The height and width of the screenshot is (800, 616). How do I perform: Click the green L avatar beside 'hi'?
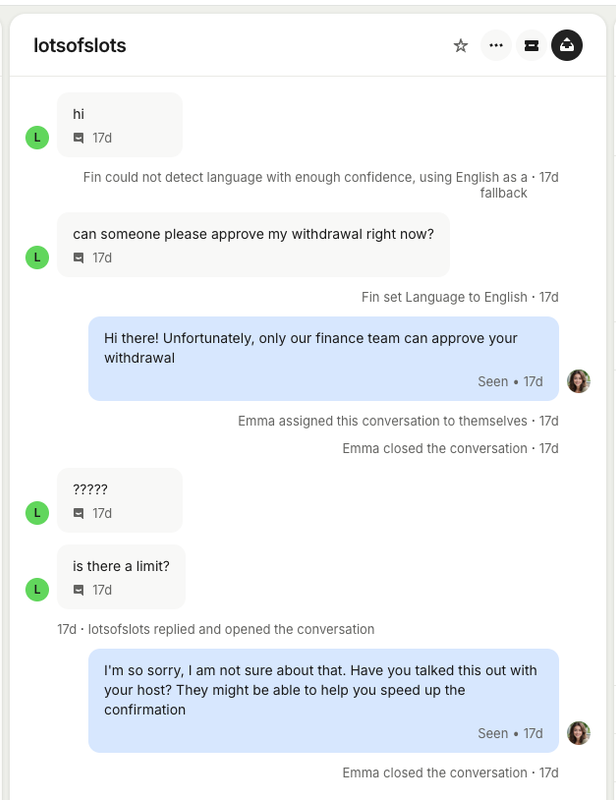coord(37,138)
